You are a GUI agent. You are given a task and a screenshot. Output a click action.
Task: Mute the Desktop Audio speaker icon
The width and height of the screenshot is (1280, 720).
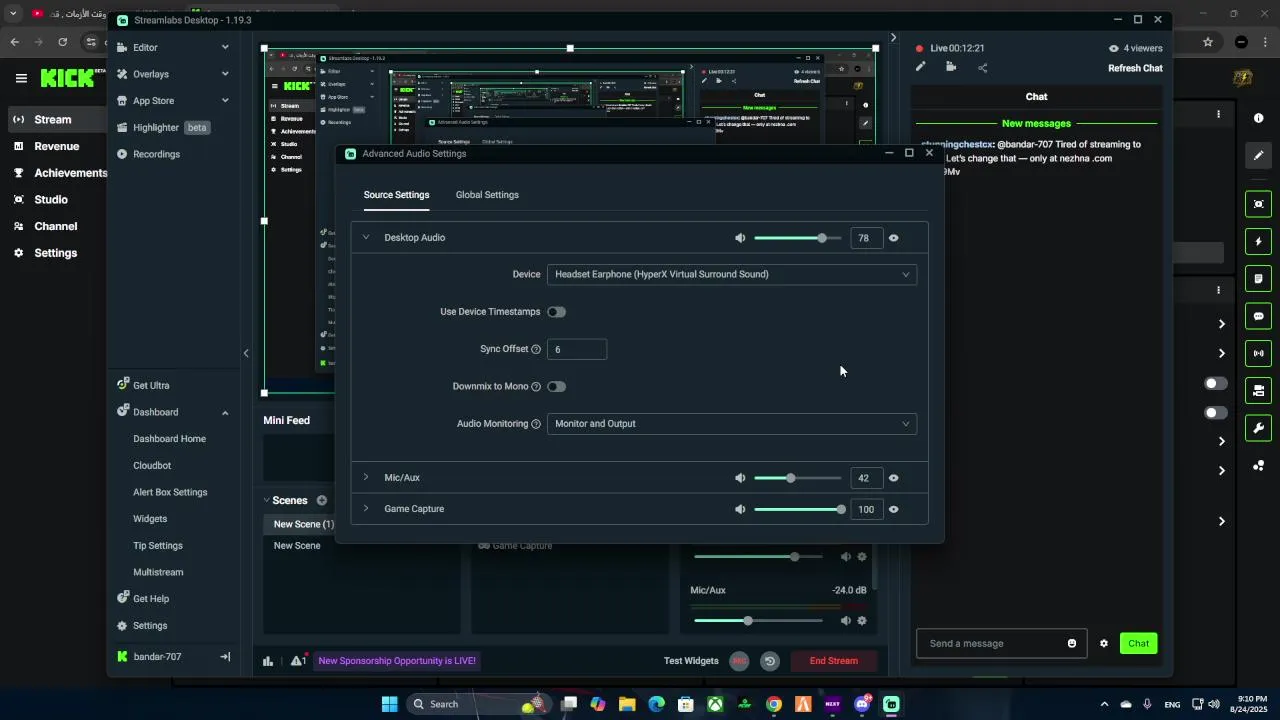coord(740,238)
